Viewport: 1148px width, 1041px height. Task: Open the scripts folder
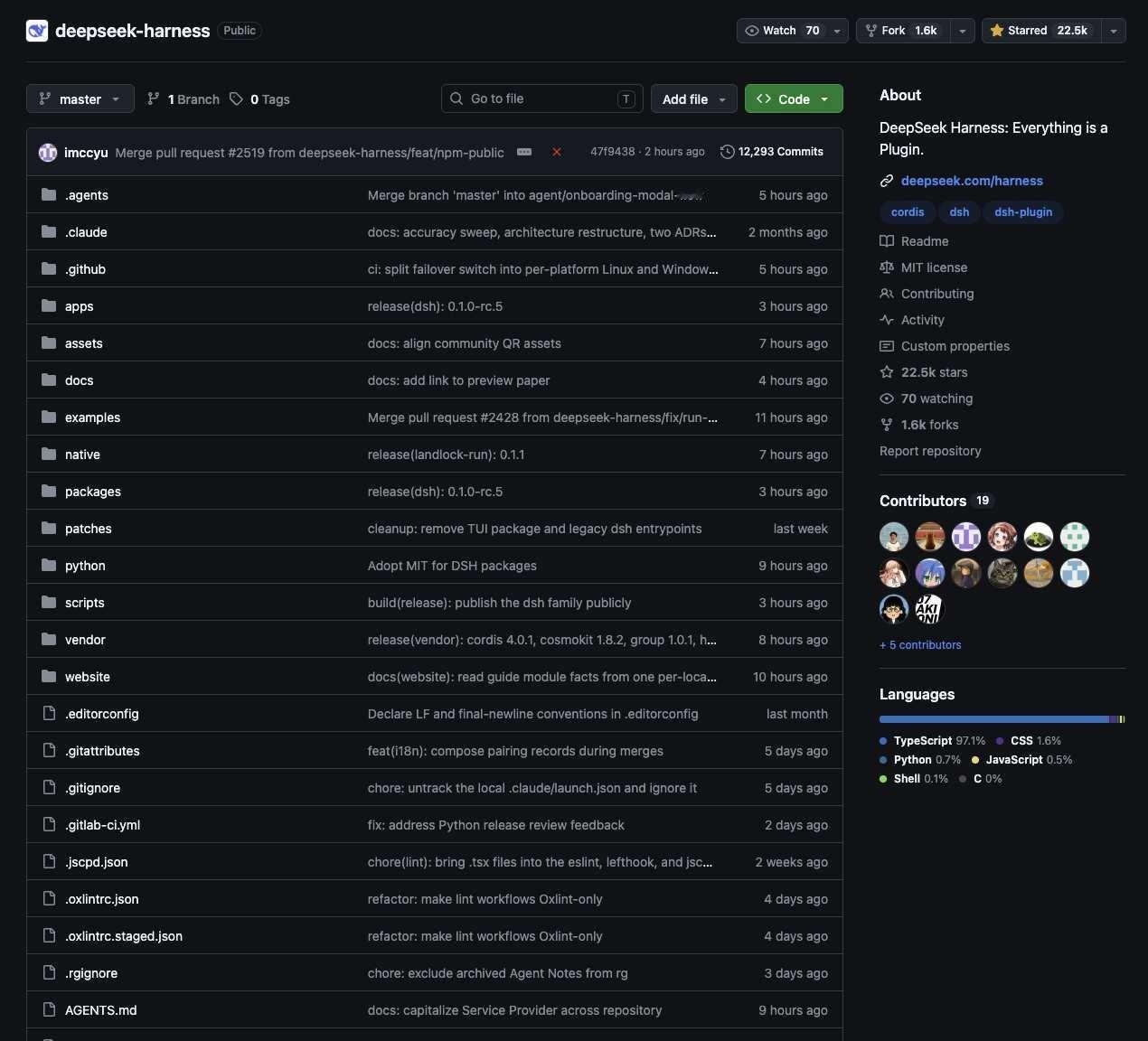coord(85,603)
